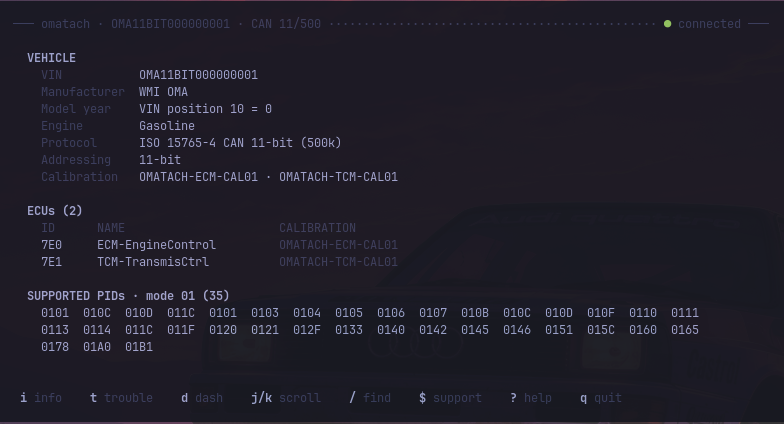Screen dimensions: 784x424
Task: Click the CALIBRATION column header
Action: tap(318, 228)
